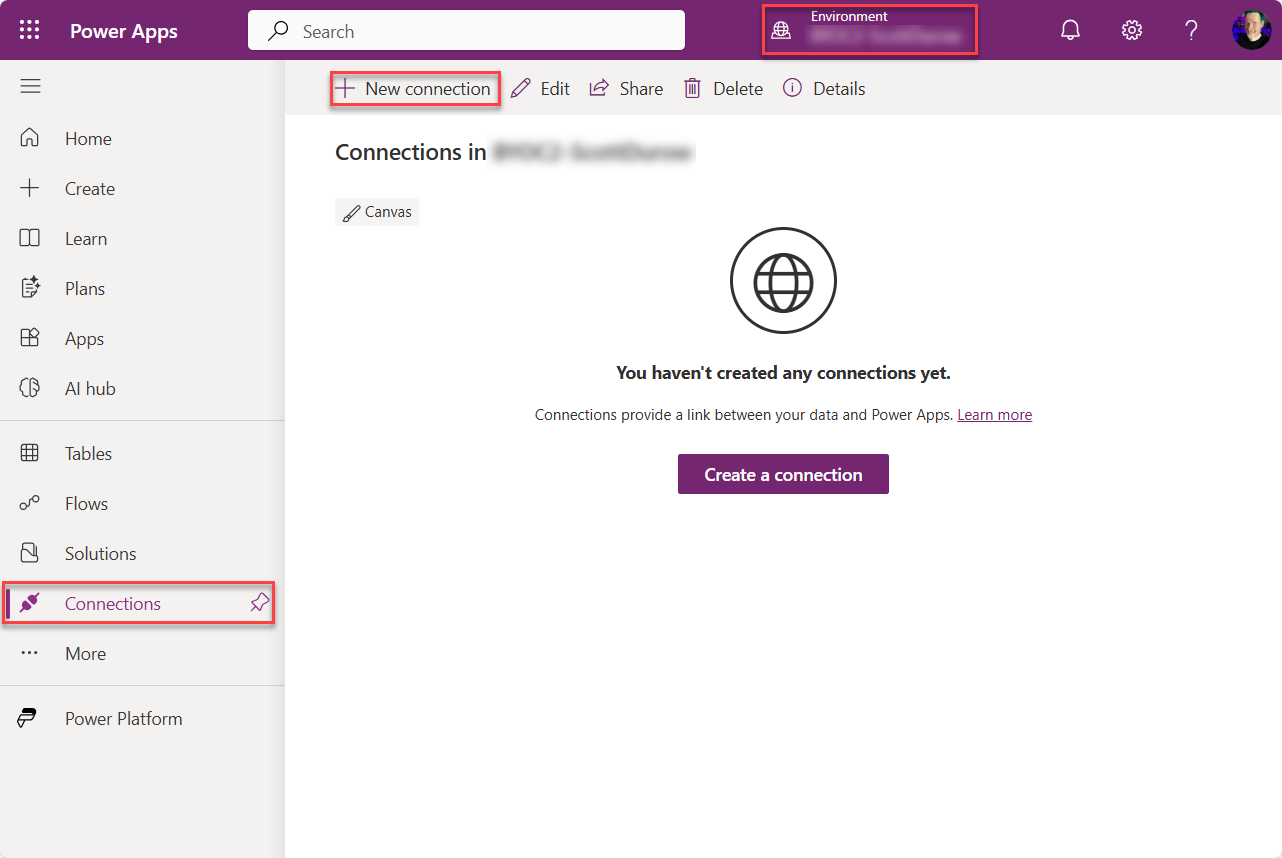Screen dimensions: 1282x858
Task: Open the notifications bell
Action: click(x=1070, y=30)
